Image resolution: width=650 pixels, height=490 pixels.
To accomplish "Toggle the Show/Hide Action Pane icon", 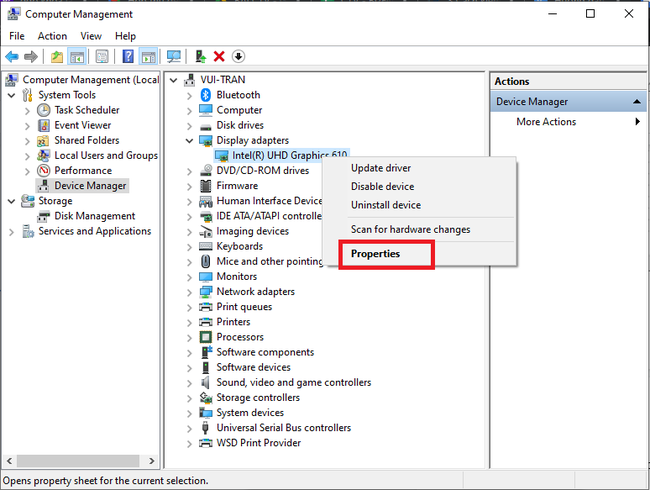I will click(148, 56).
